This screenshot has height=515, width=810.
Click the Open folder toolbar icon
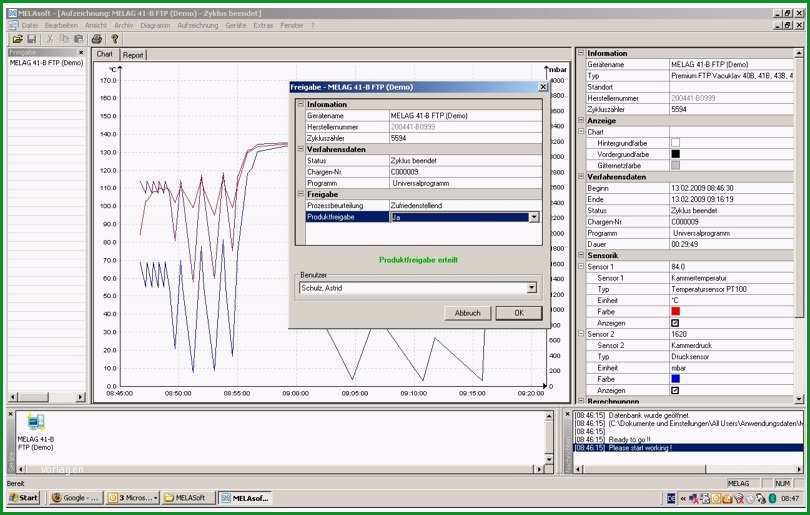[x=18, y=39]
